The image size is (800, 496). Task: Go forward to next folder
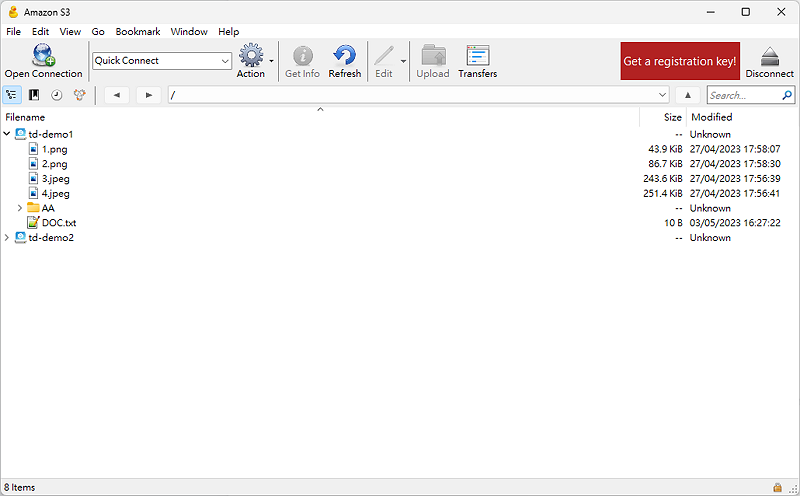[x=148, y=95]
